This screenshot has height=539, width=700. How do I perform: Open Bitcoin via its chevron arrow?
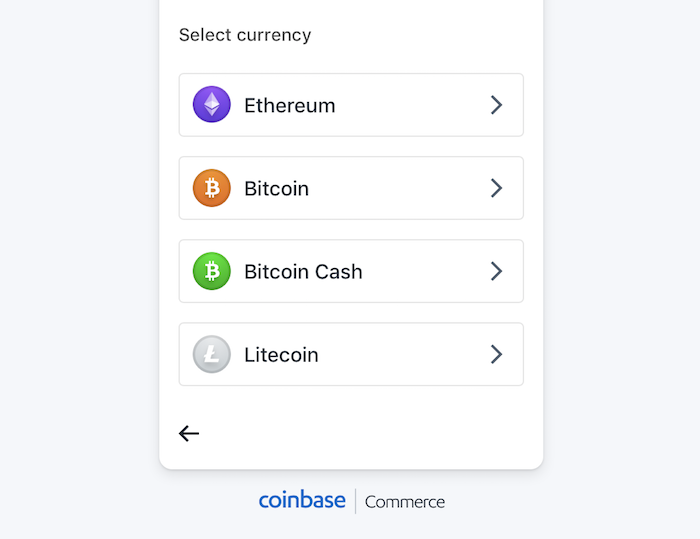click(x=496, y=188)
